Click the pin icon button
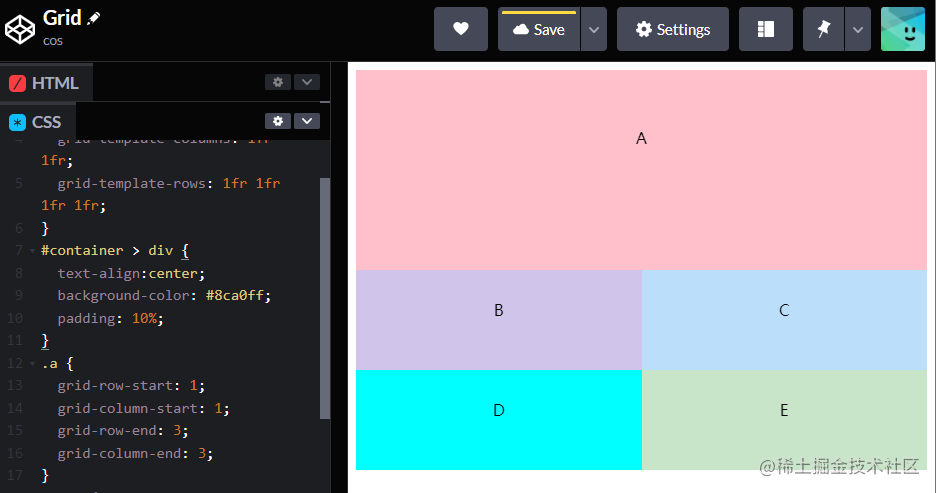 [x=823, y=29]
